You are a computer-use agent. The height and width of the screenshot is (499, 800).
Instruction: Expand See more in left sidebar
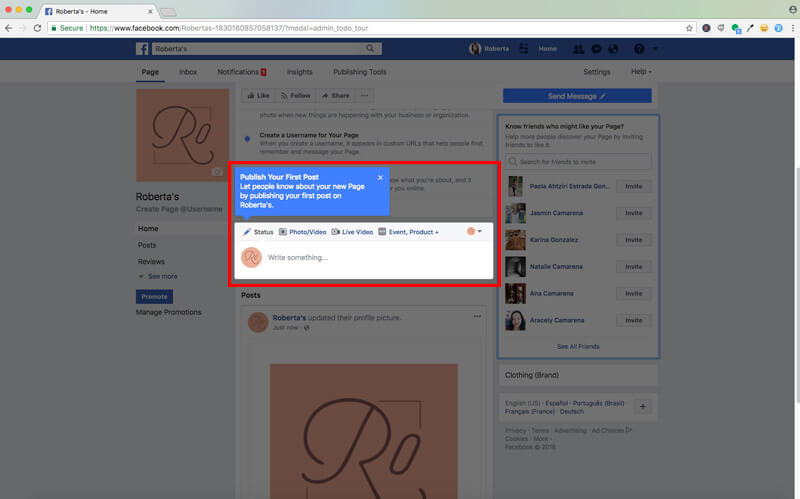pyautogui.click(x=158, y=276)
